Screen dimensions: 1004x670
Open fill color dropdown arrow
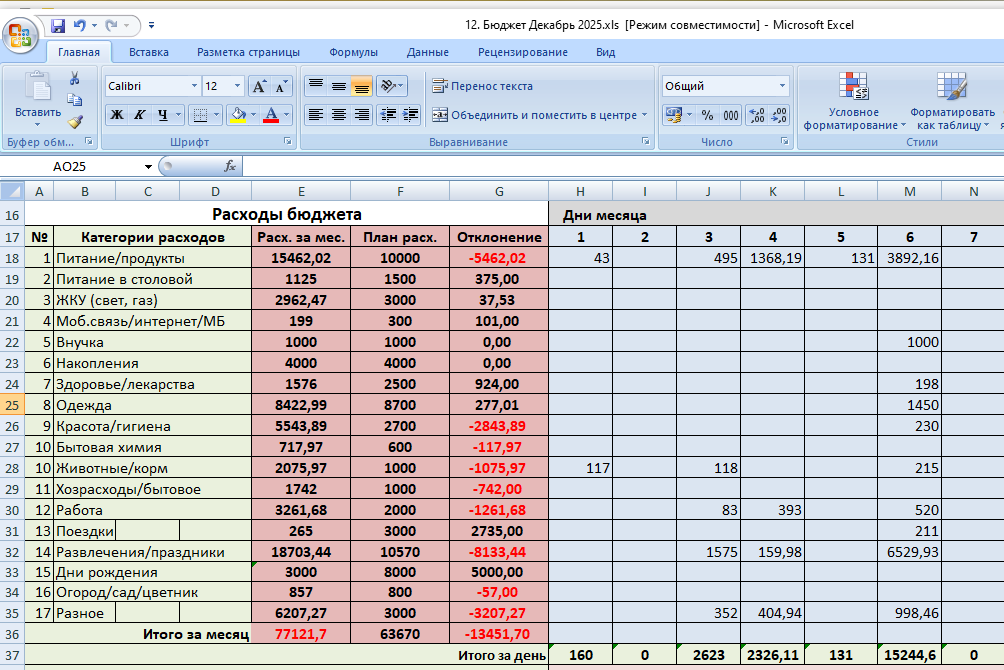[254, 115]
